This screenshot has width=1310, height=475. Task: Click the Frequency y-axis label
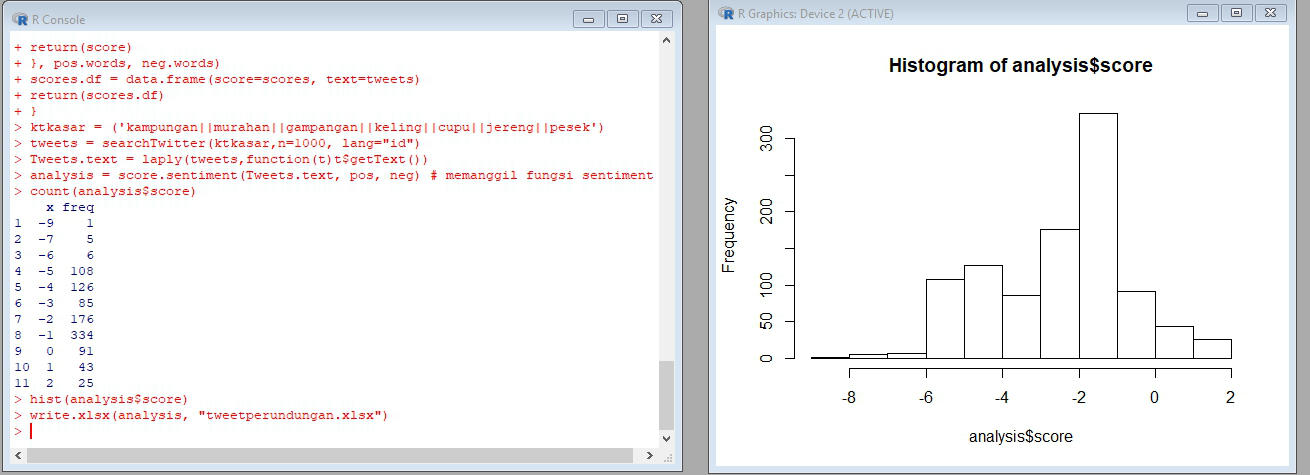pyautogui.click(x=729, y=236)
